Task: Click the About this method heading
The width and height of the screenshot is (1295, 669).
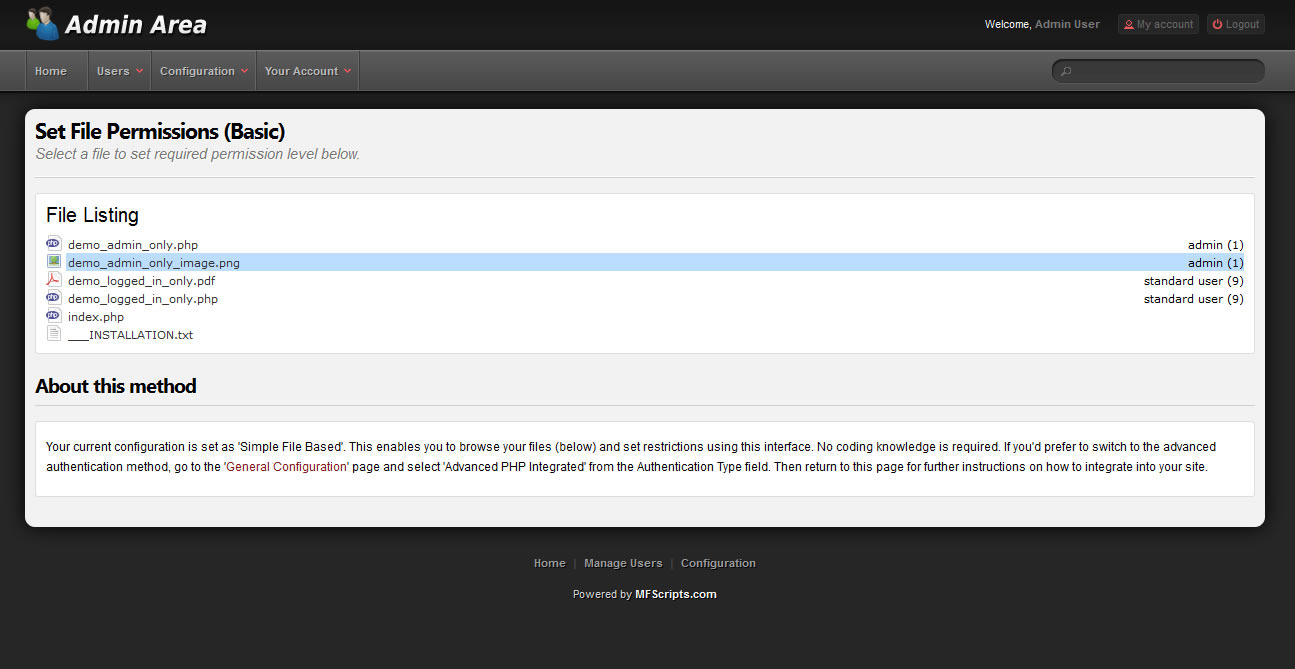Action: click(116, 386)
